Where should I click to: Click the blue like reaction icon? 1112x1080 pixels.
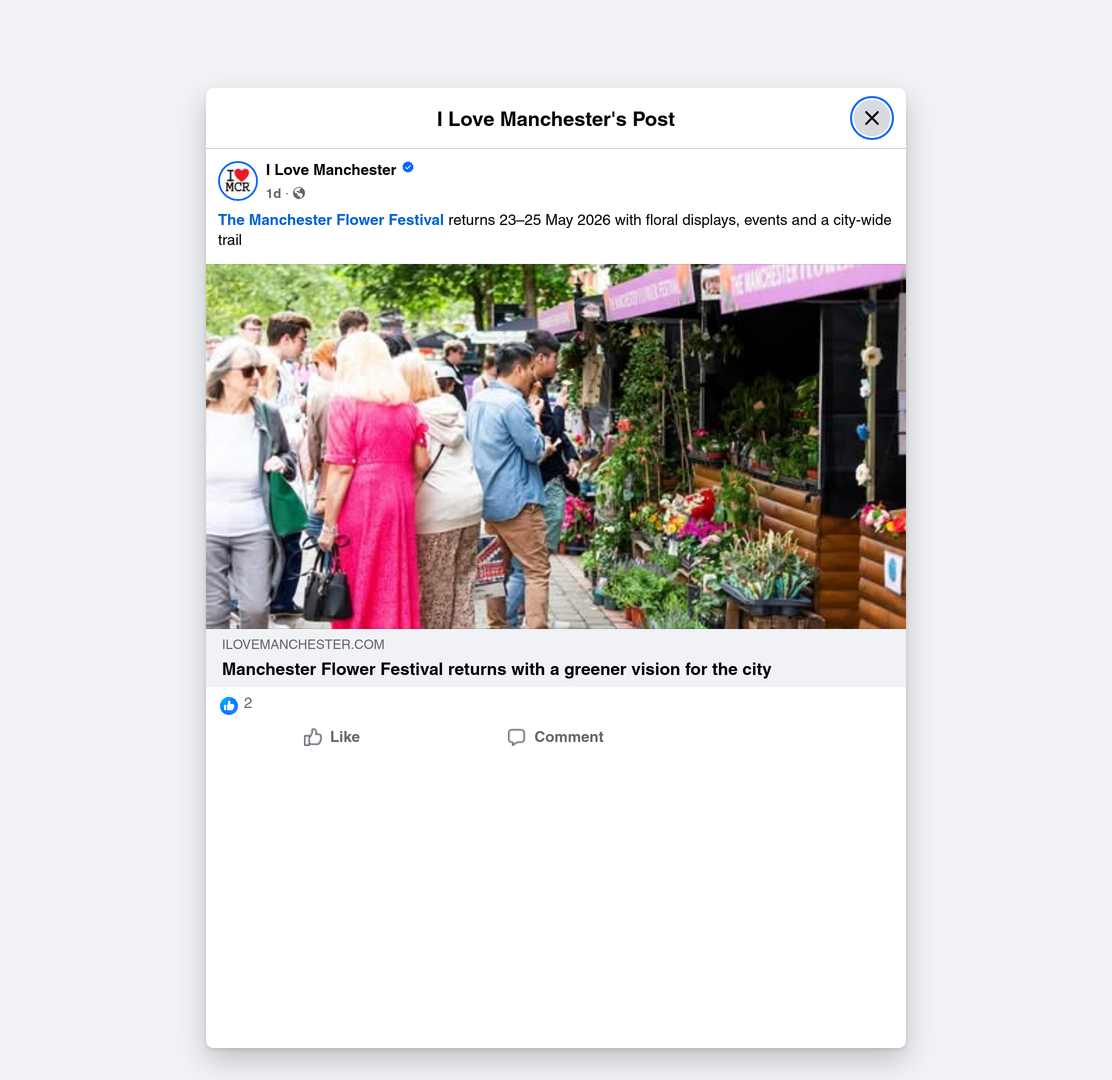[x=228, y=706]
